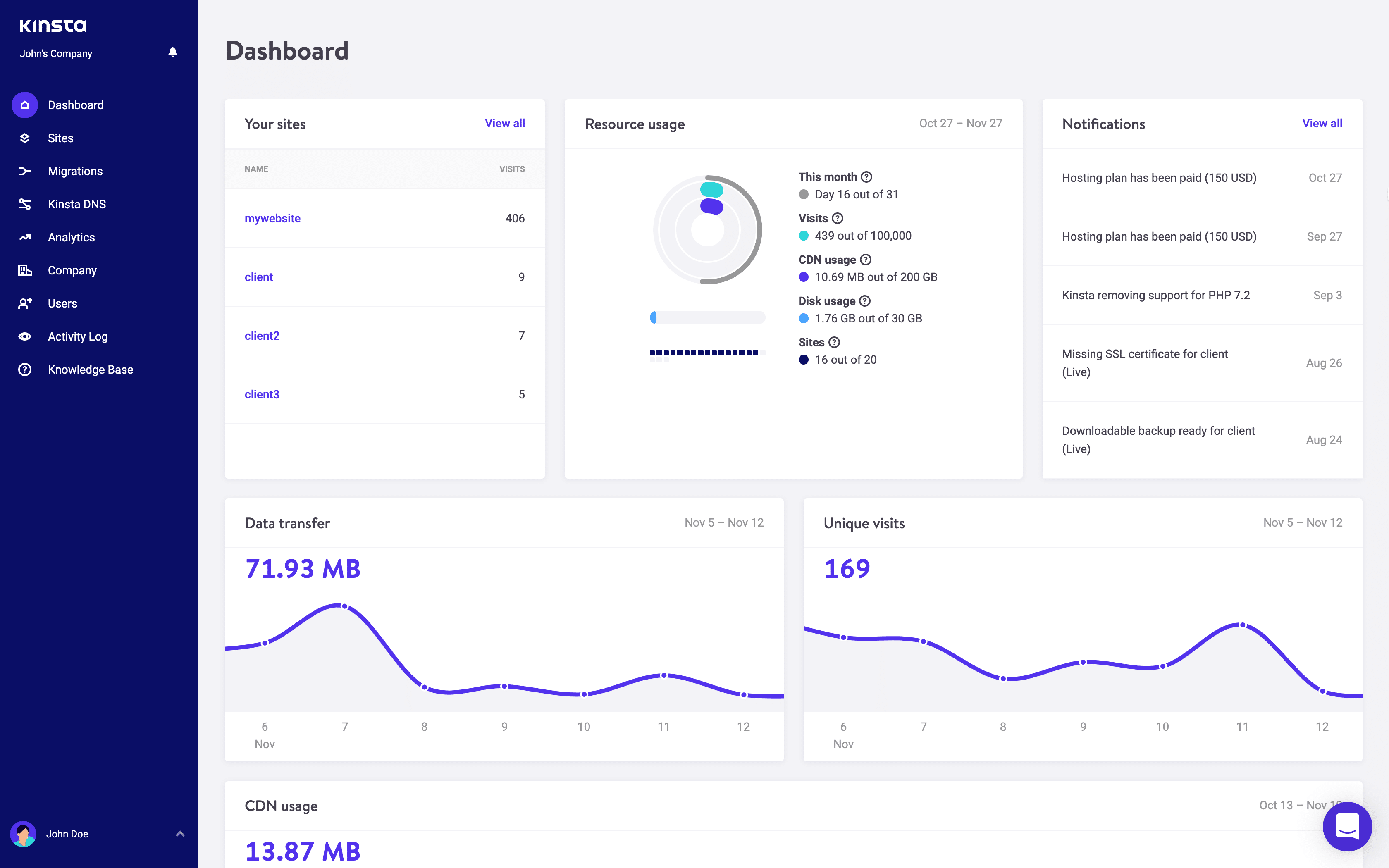Open the mywebsite site link
The height and width of the screenshot is (868, 1389).
pos(272,218)
